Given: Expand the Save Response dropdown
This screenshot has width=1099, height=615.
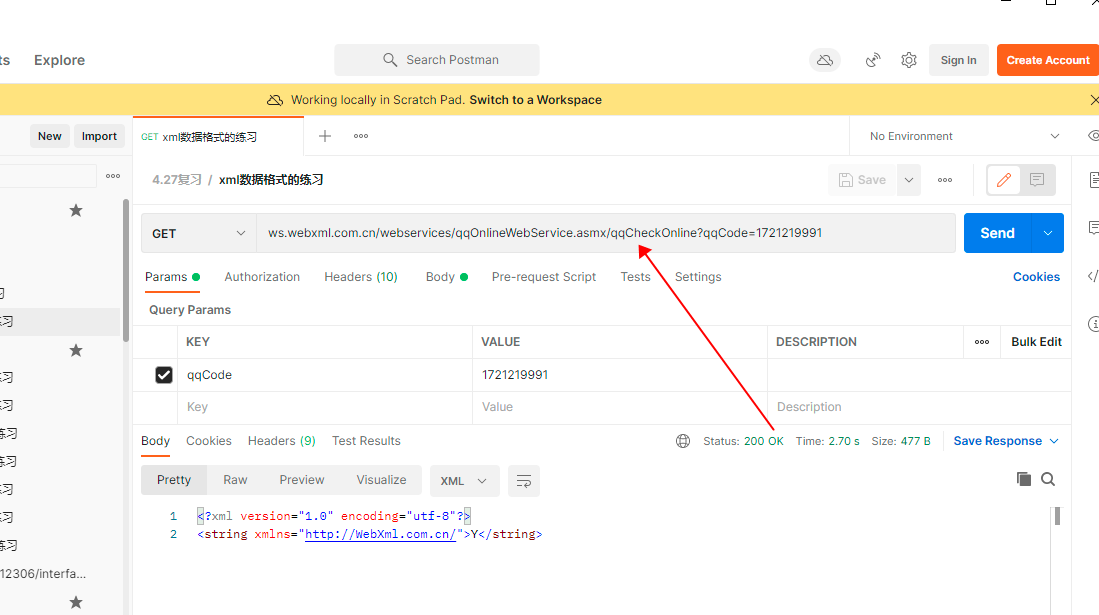Looking at the screenshot, I should pos(1006,441).
